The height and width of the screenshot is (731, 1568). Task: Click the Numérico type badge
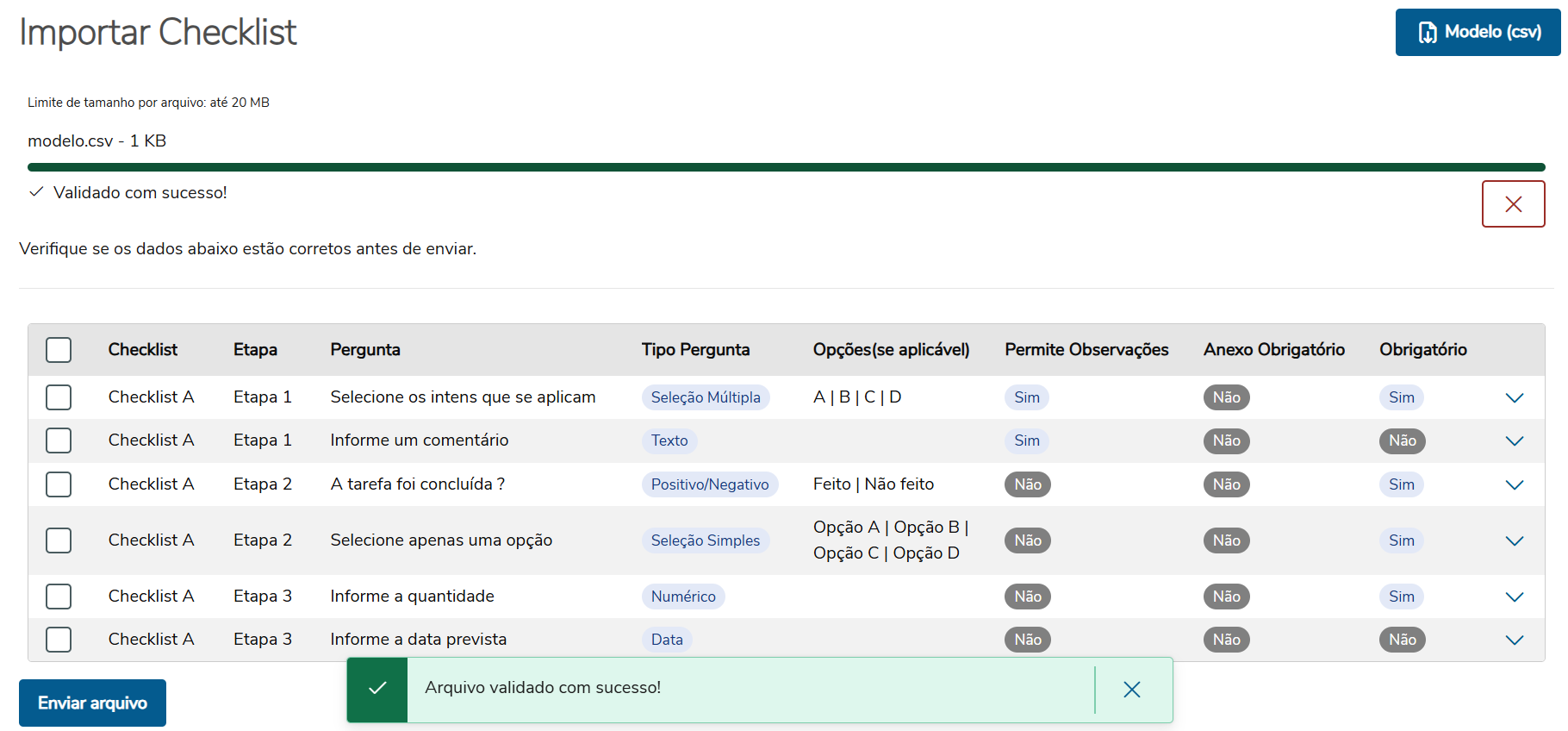pyautogui.click(x=682, y=597)
